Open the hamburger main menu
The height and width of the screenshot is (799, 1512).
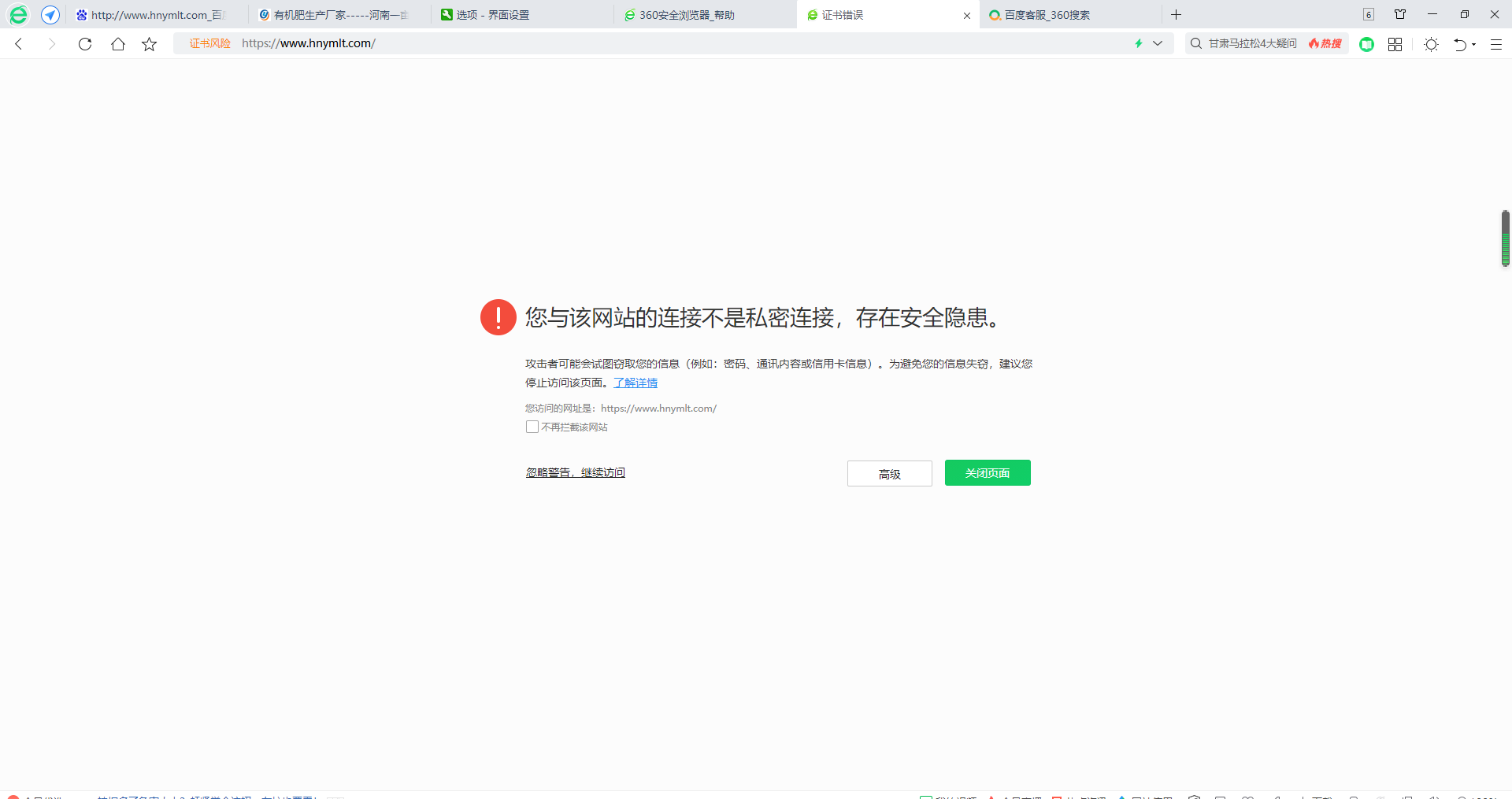[x=1496, y=44]
